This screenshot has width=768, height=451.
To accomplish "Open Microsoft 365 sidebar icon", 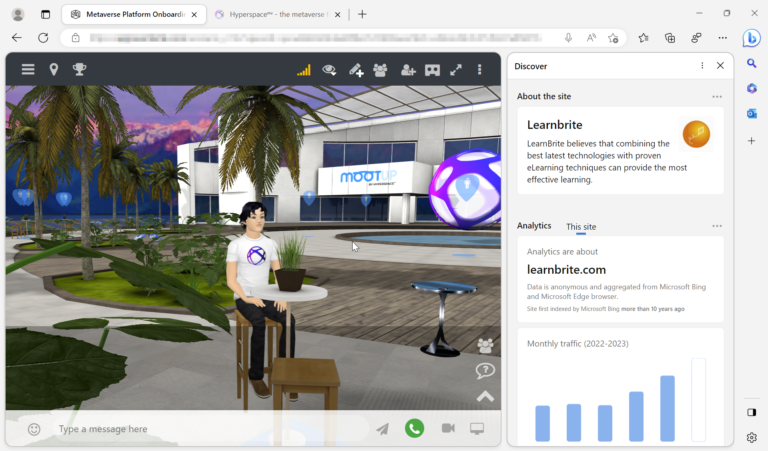I will click(752, 88).
